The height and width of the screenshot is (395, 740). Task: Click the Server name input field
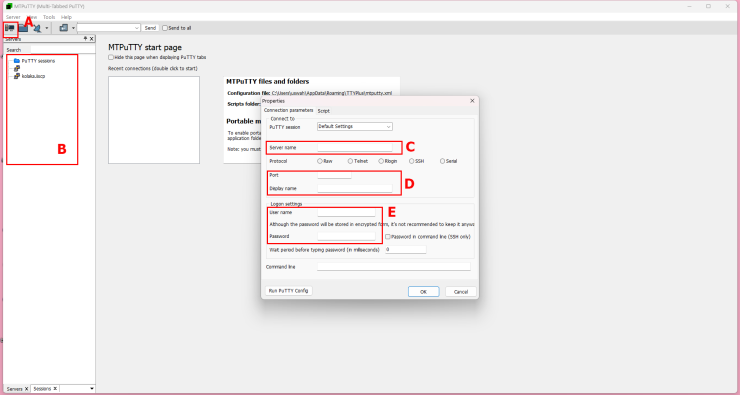(355, 148)
